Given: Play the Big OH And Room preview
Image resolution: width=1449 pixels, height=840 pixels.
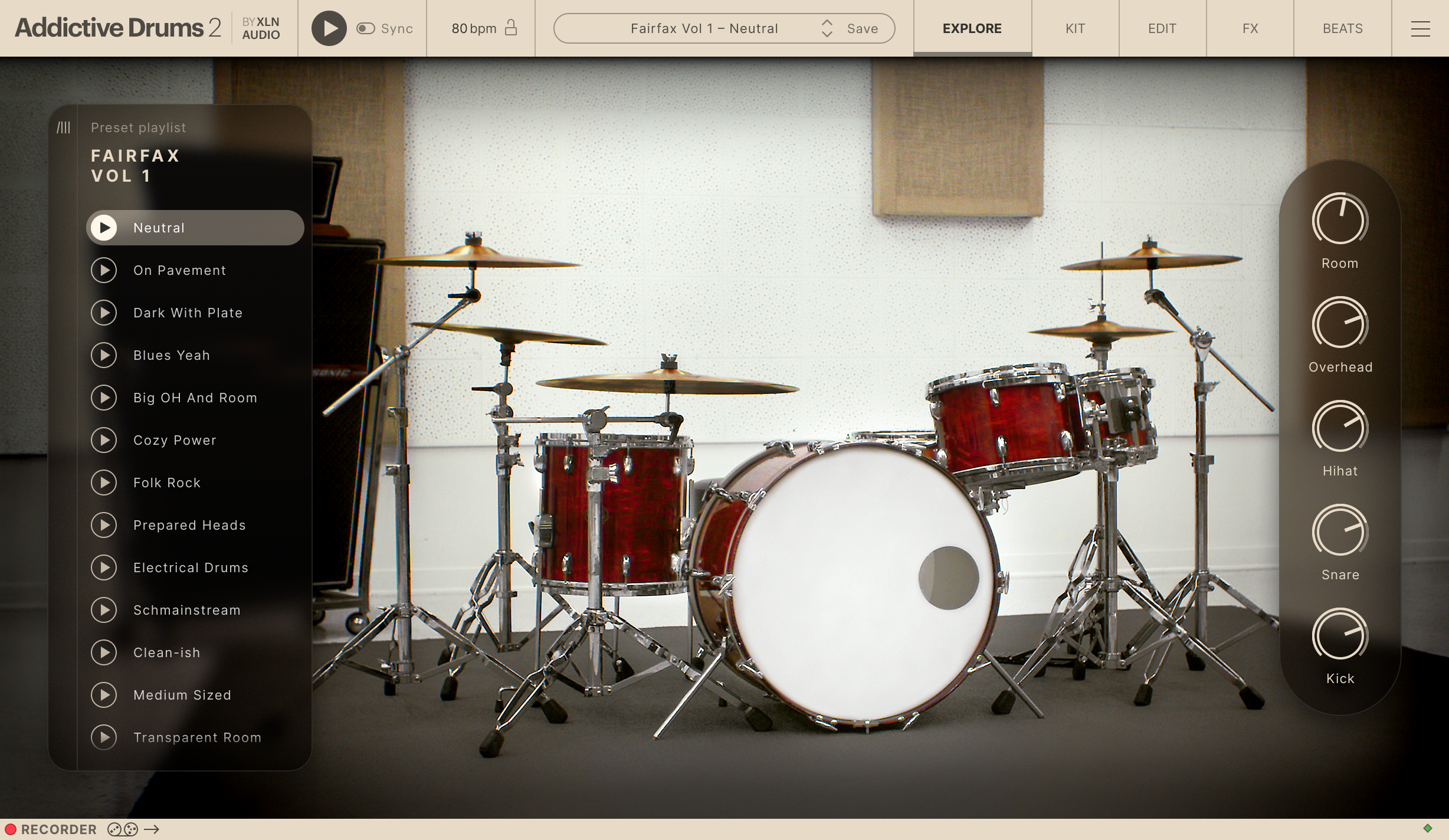Looking at the screenshot, I should click(104, 398).
